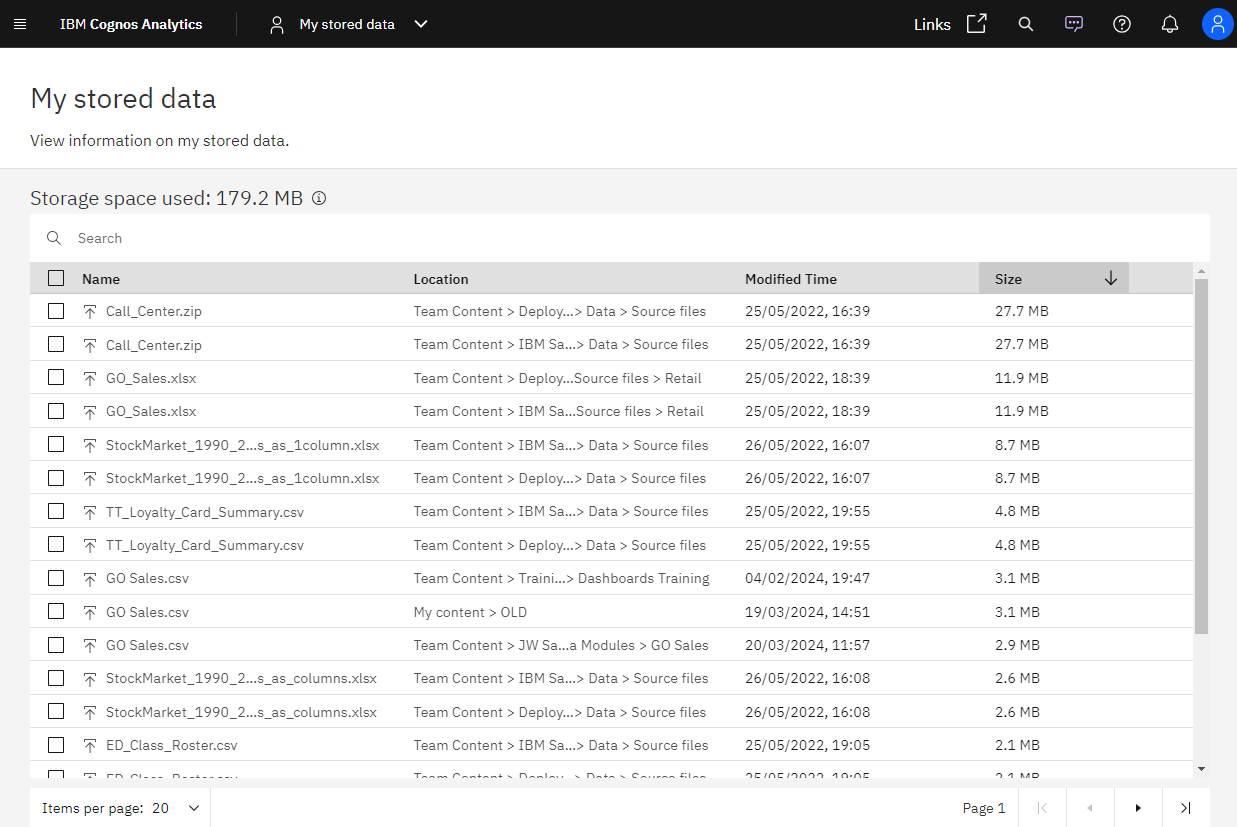Expand the My stored data chevron dropdown

(x=421, y=24)
